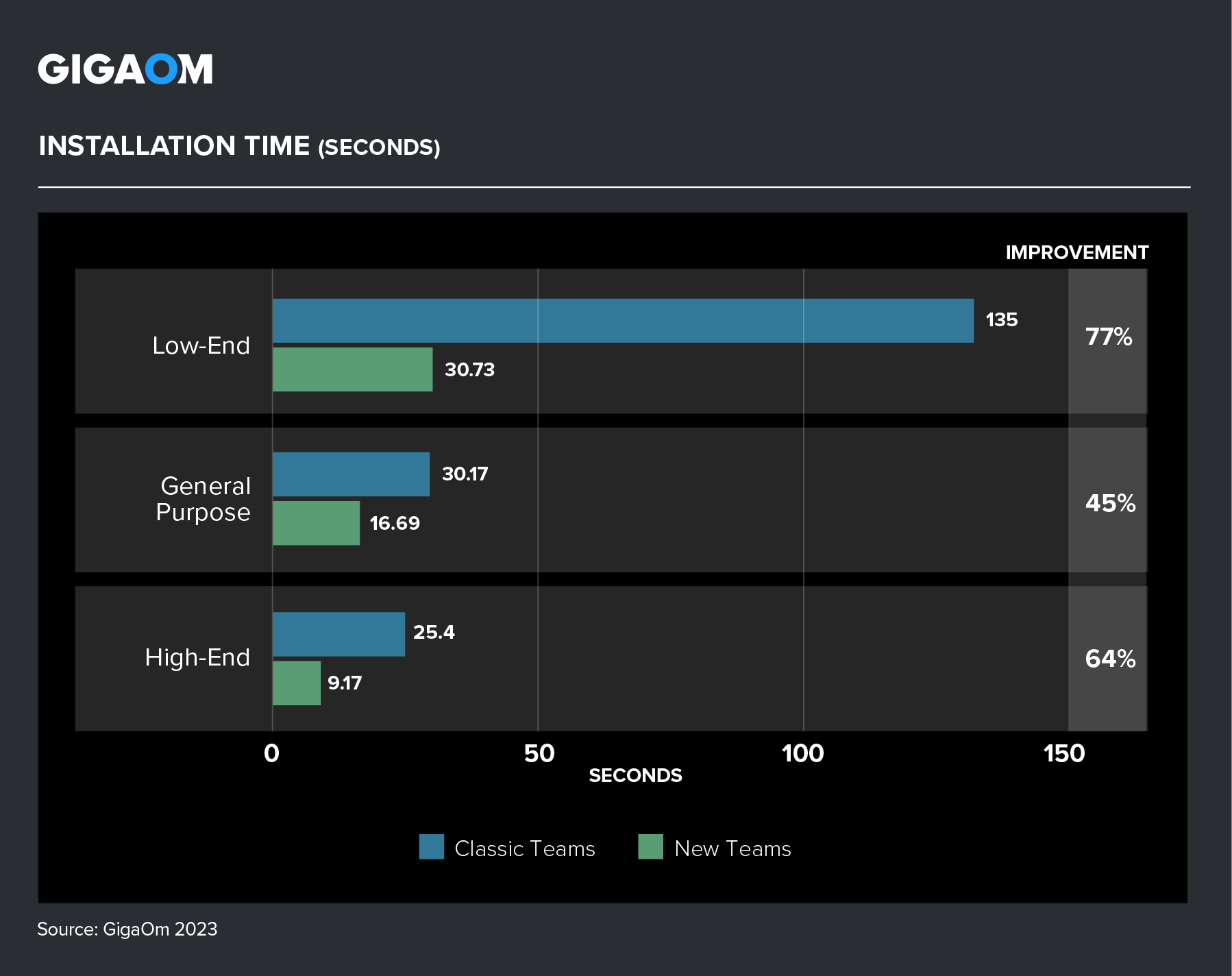The height and width of the screenshot is (976, 1232).
Task: Click the General Purpose category label
Action: [x=204, y=499]
